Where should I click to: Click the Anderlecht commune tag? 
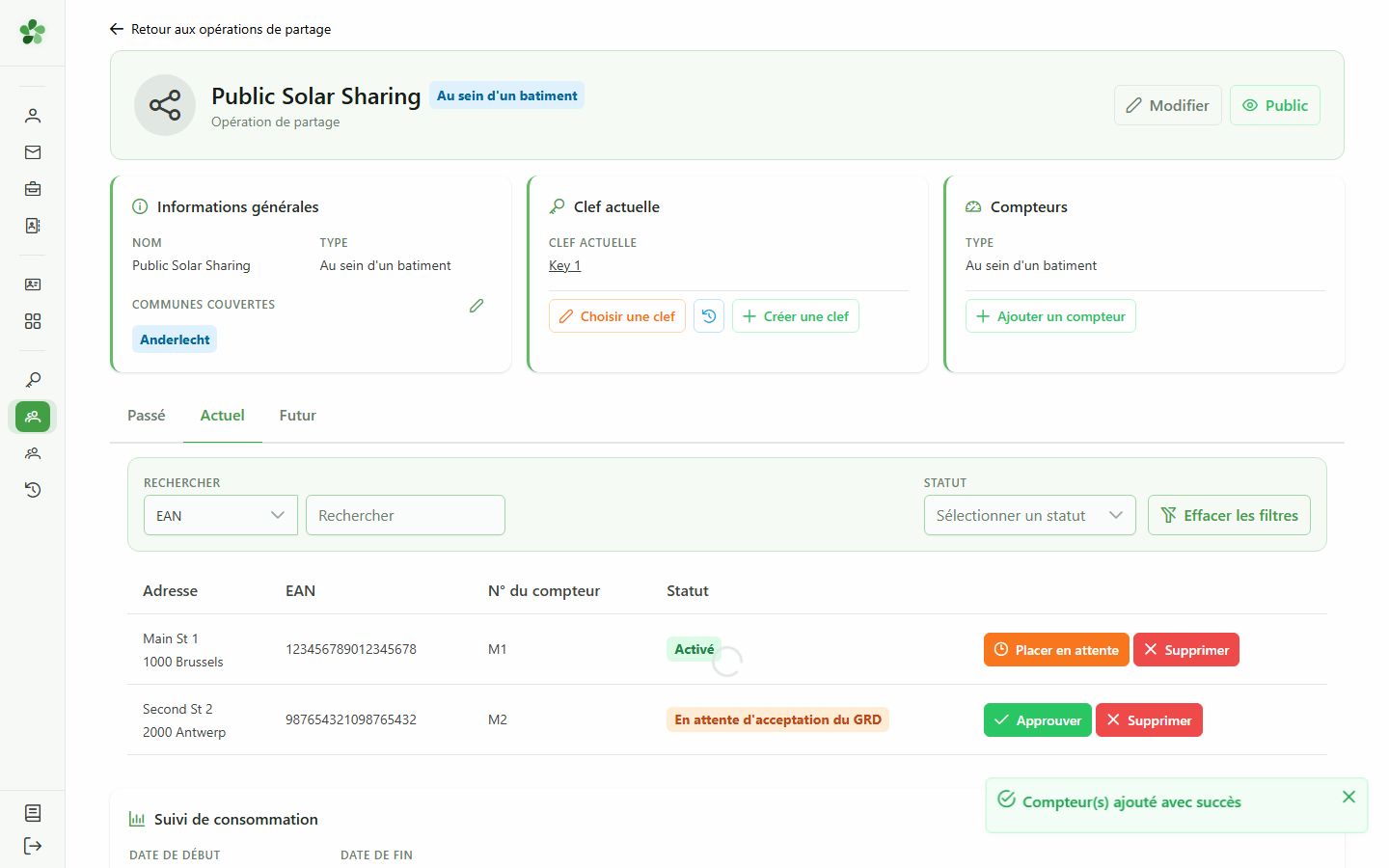coord(175,339)
